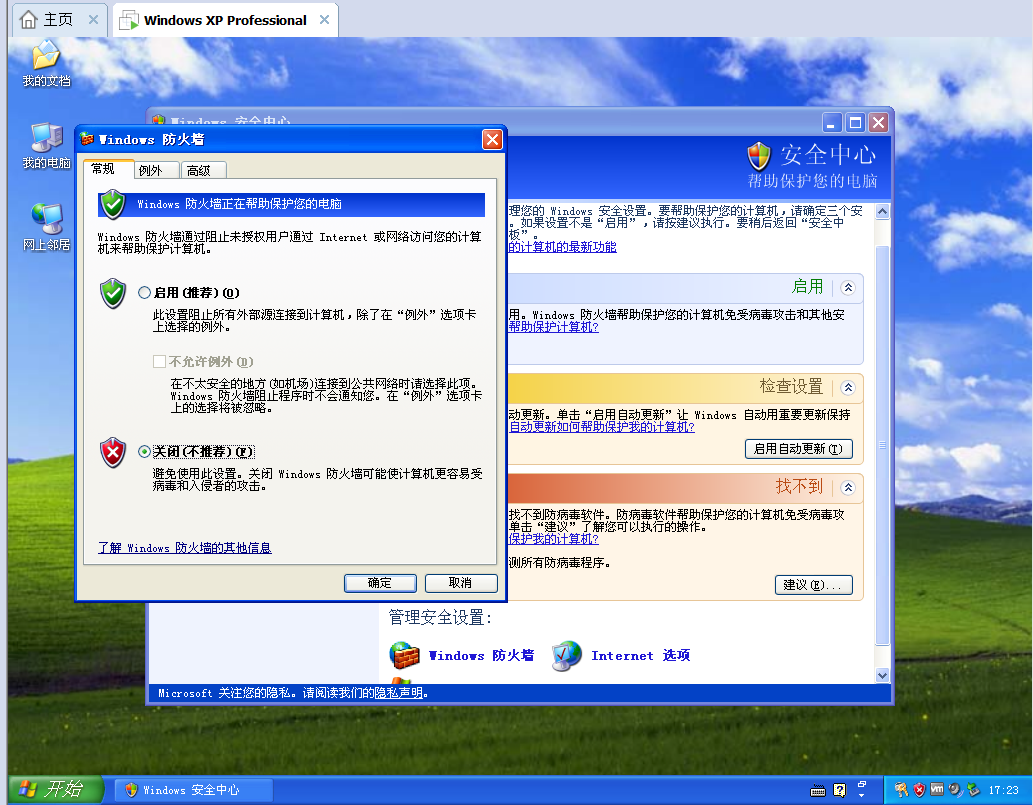Click the language bar restore icon
The height and width of the screenshot is (805, 1033).
tap(862, 785)
